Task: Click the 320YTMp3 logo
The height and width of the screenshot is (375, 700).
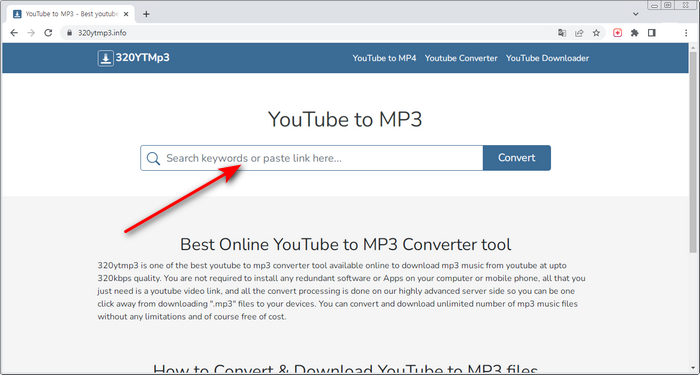Action: coord(133,58)
